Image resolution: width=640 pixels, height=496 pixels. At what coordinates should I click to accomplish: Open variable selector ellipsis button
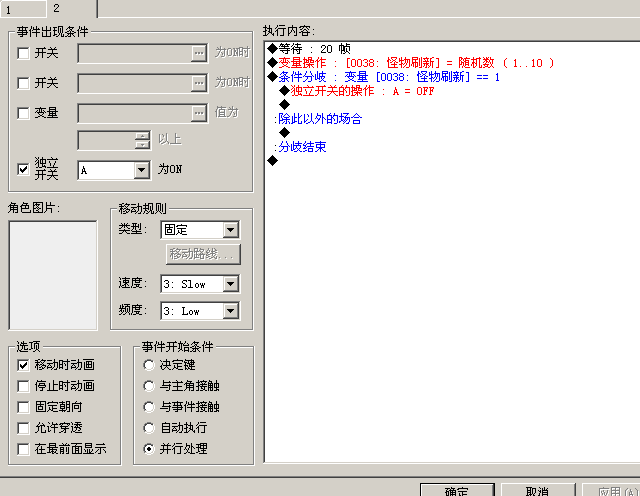click(199, 113)
